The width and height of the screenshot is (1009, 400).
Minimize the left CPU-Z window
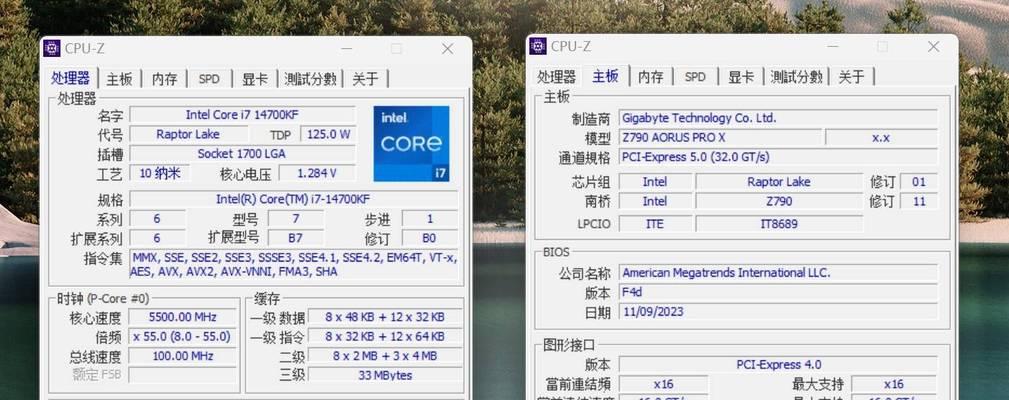347,49
